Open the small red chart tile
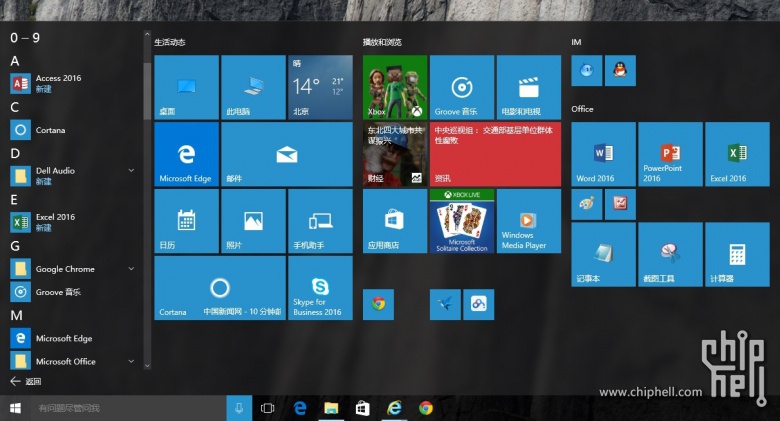This screenshot has width=780, height=421. (x=620, y=204)
